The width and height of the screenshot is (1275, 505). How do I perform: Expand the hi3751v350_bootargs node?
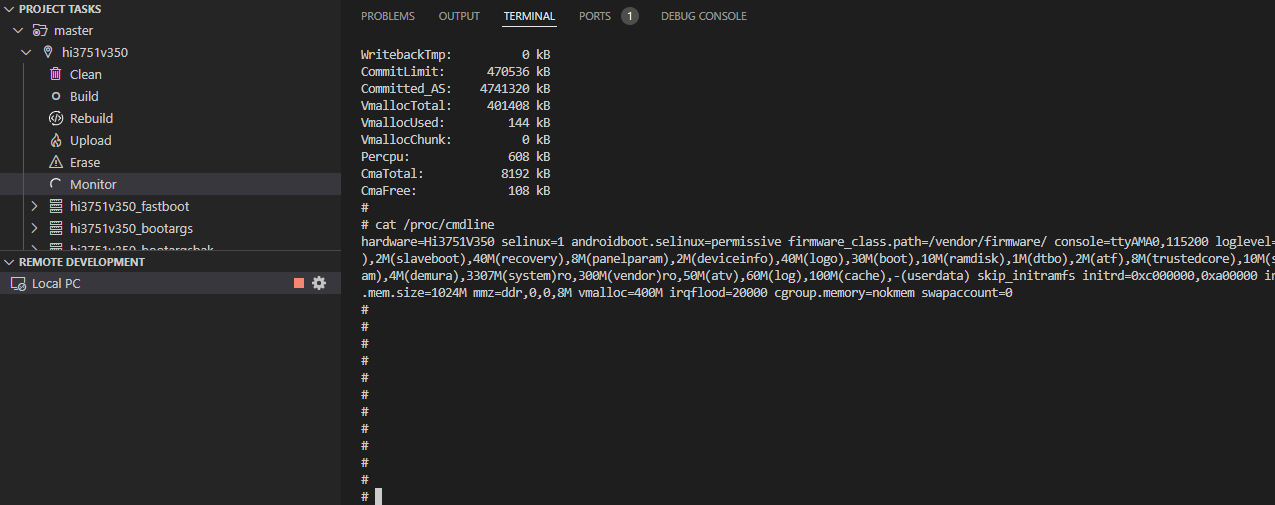coord(35,228)
